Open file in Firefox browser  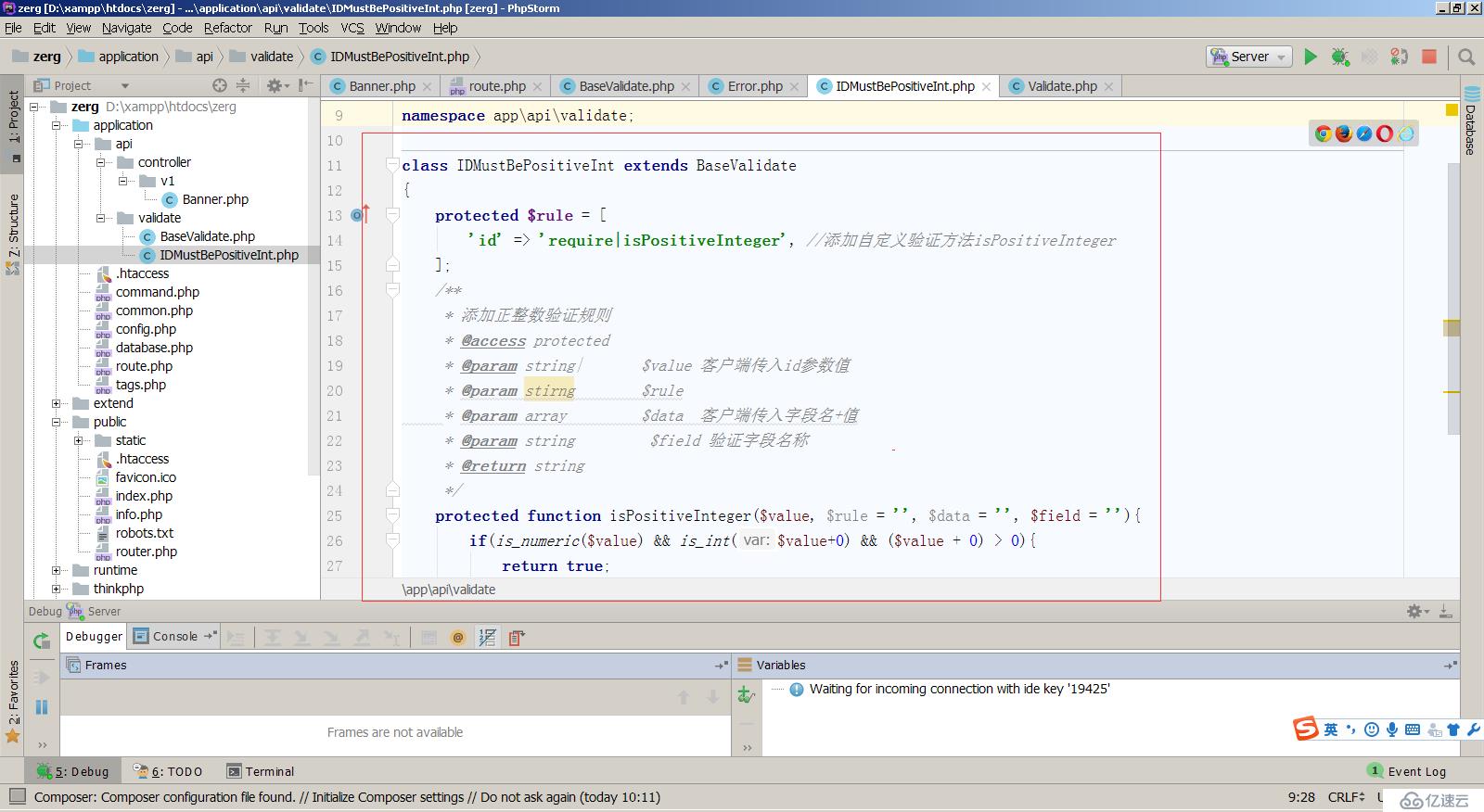coord(1344,133)
